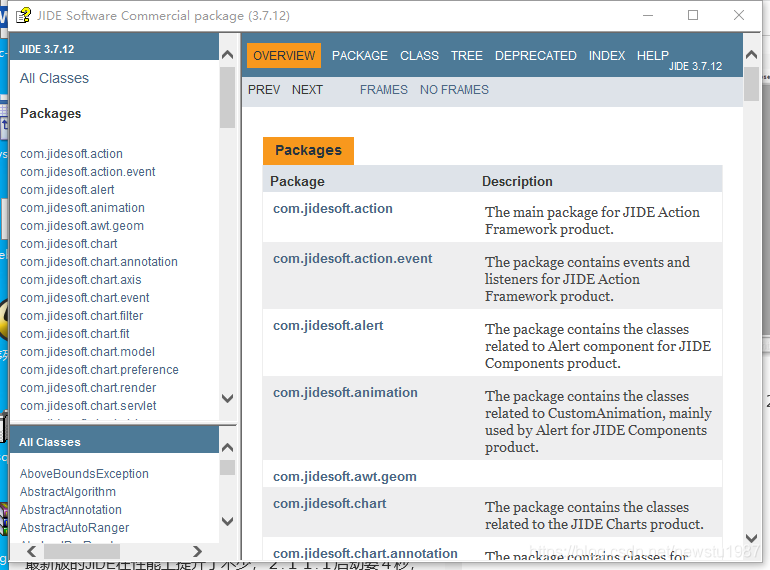770x570 pixels.
Task: Select com.jidesoft.chart.event in left list
Action: point(84,298)
